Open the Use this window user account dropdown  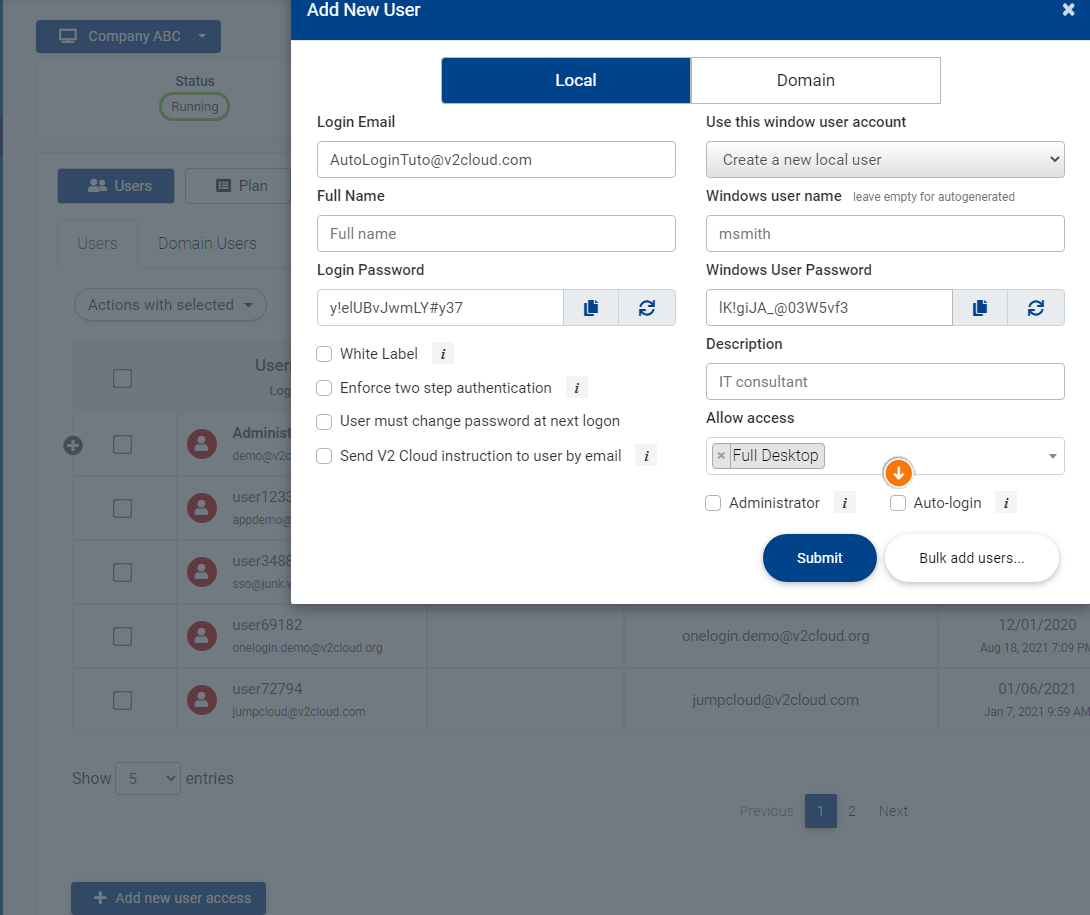pyautogui.click(x=885, y=159)
